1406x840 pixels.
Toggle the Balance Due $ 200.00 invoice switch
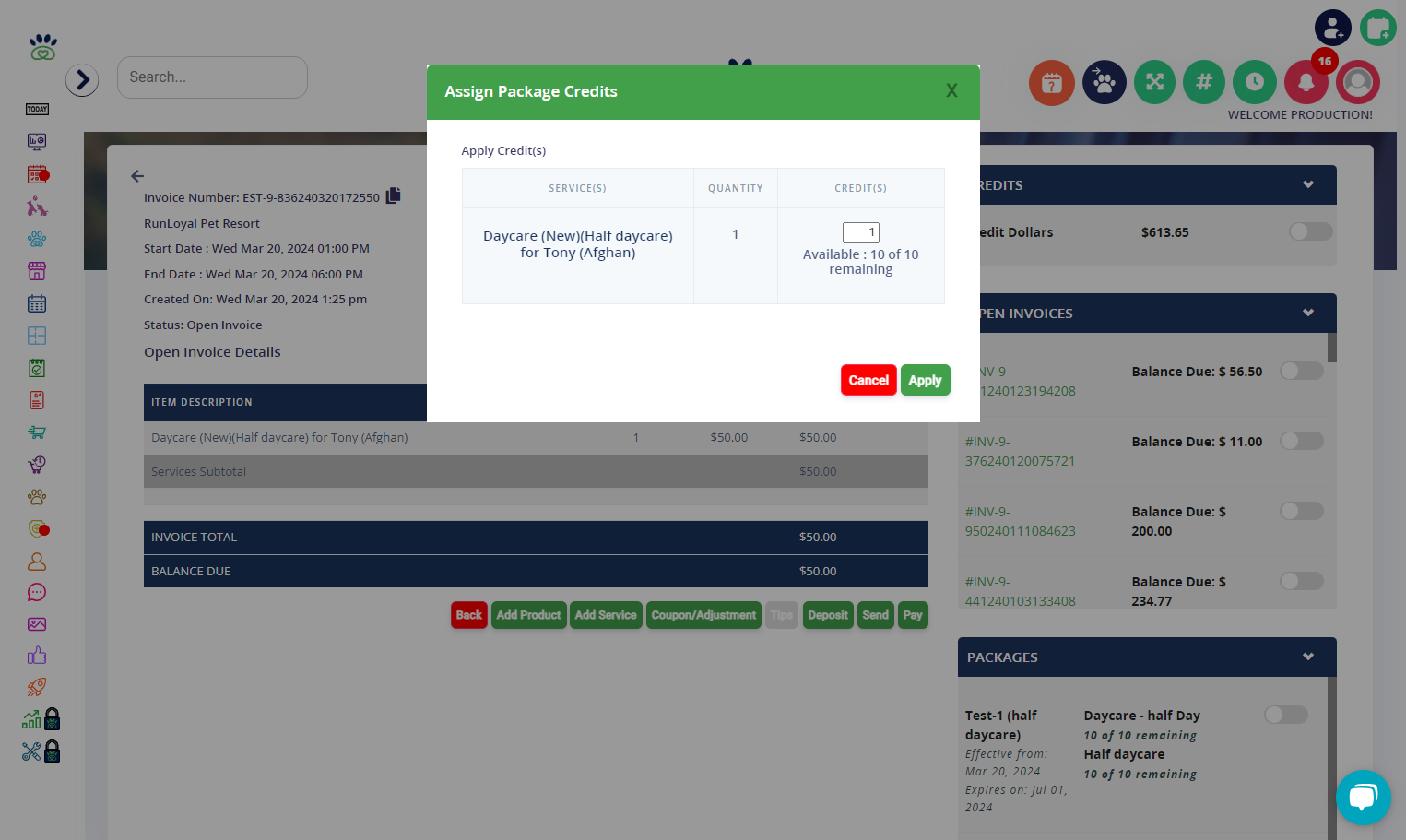pos(1302,511)
